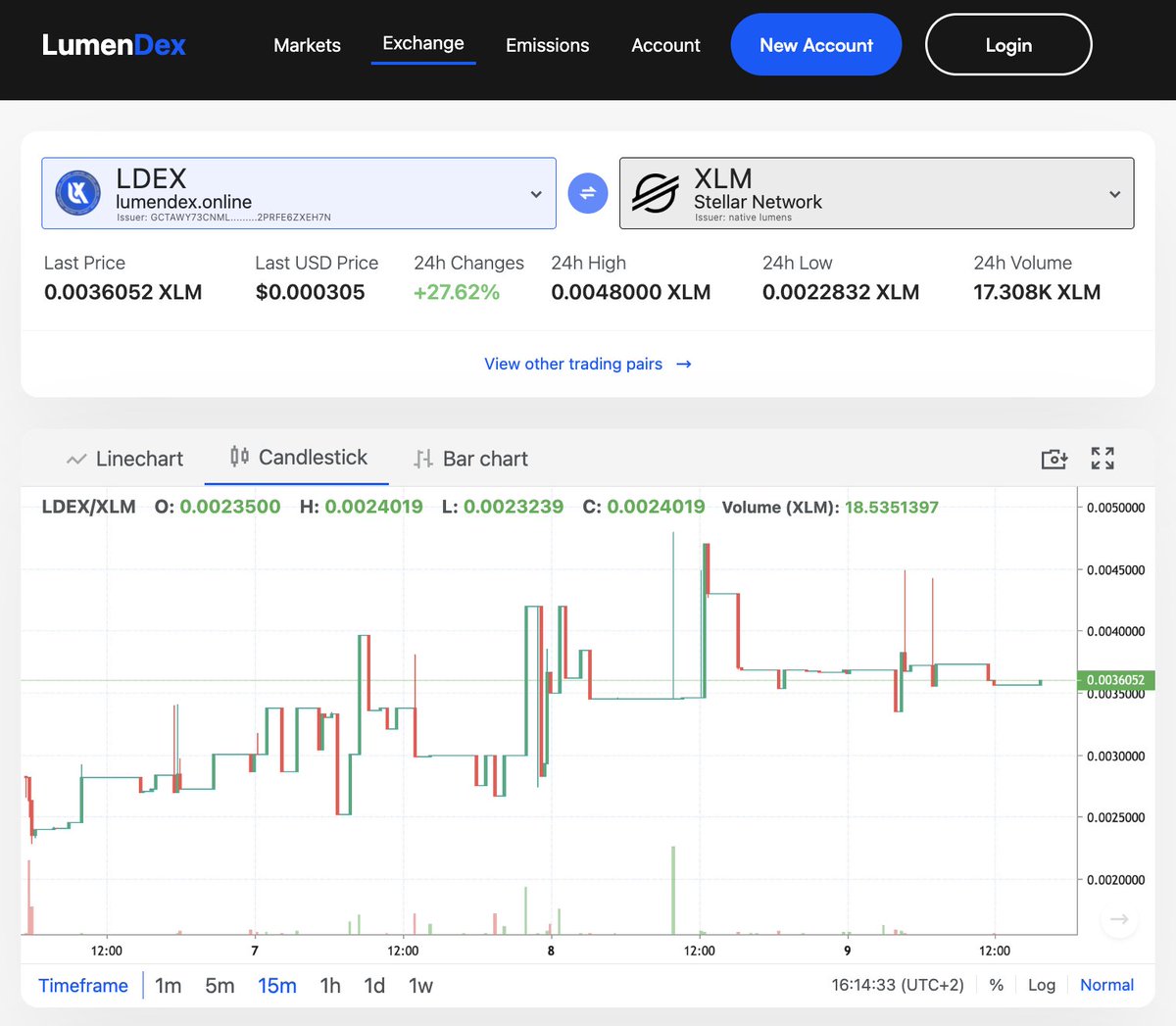Viewport: 1176px width, 1026px height.
Task: Click the Candlestick icon
Action: 239,457
